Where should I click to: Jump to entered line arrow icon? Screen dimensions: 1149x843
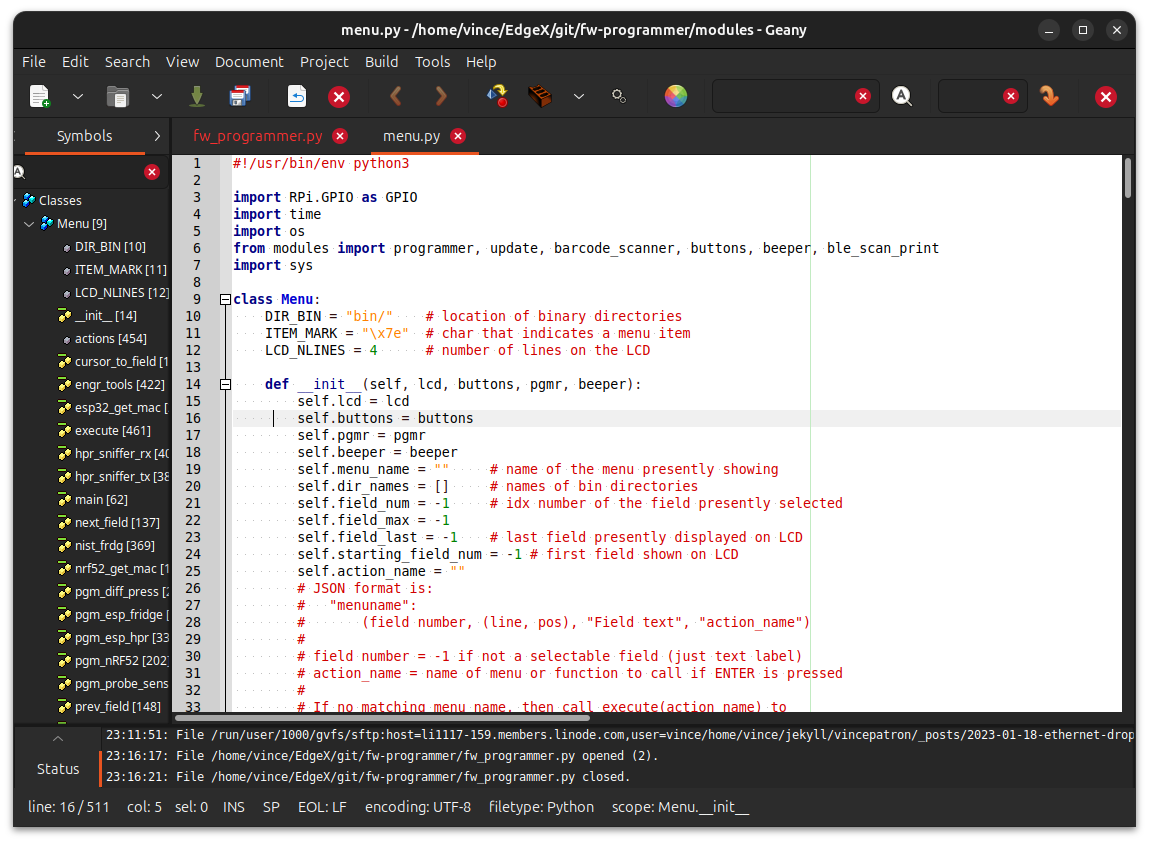tap(1049, 96)
